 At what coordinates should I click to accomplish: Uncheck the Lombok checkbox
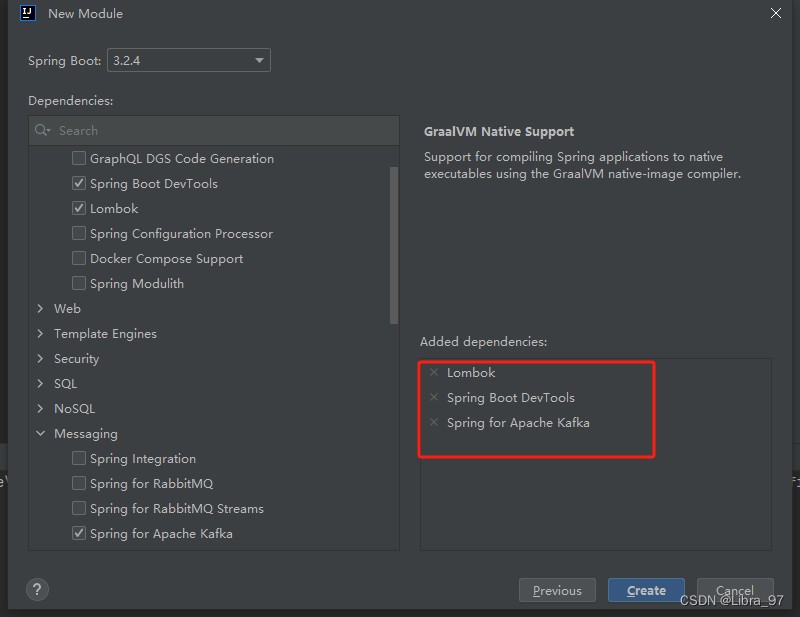point(79,208)
